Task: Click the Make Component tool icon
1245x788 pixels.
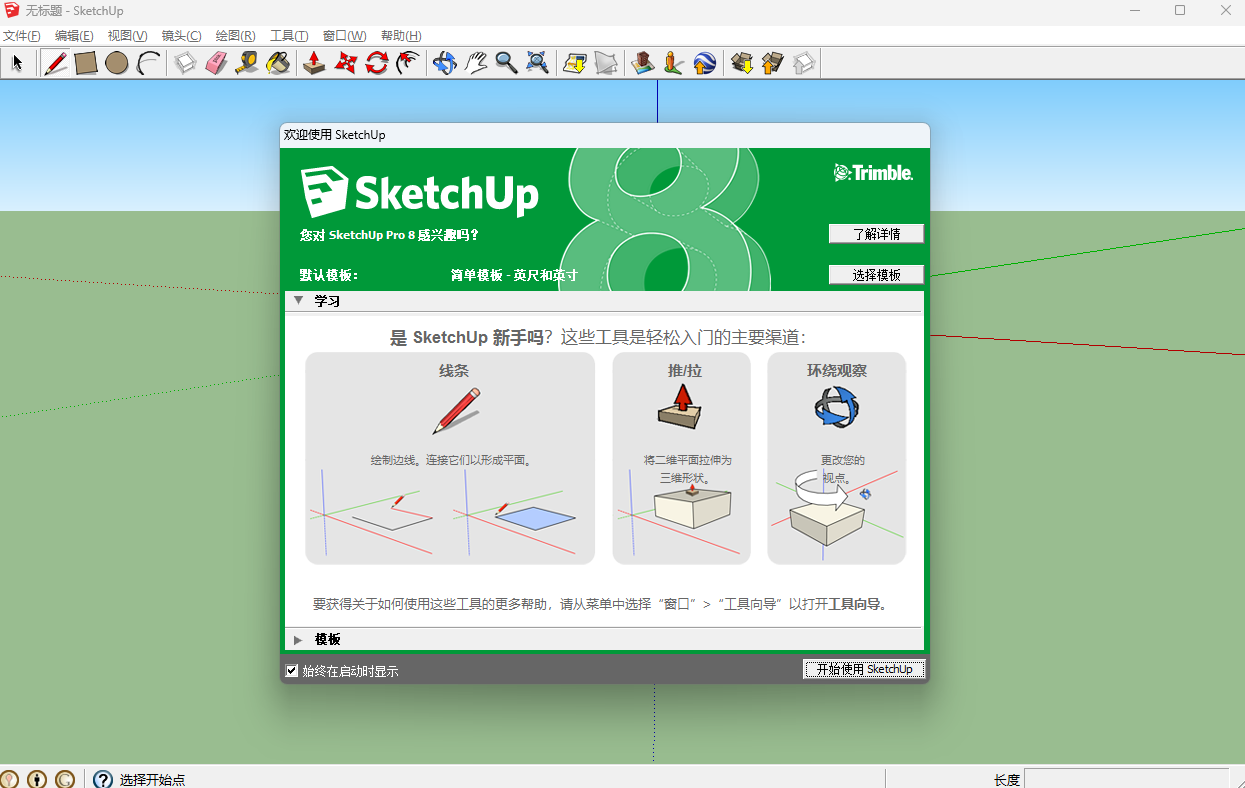Action: click(x=185, y=63)
